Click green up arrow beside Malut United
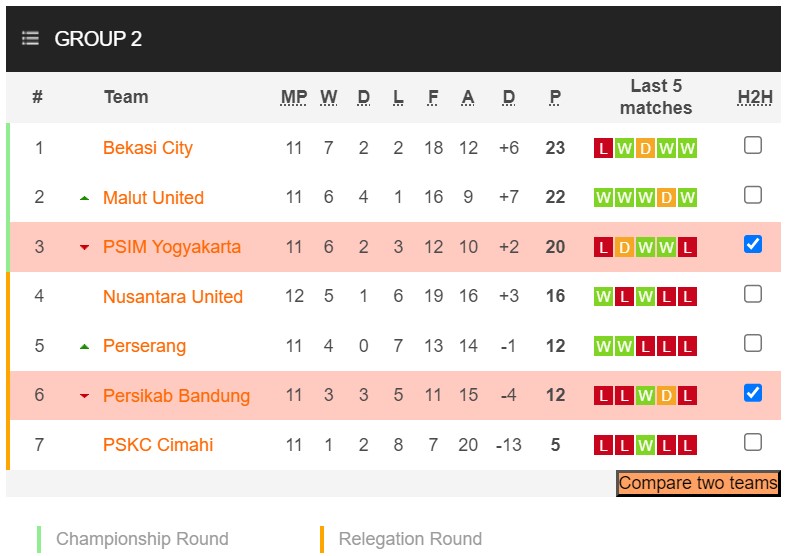Image resolution: width=787 pixels, height=556 pixels. point(85,198)
